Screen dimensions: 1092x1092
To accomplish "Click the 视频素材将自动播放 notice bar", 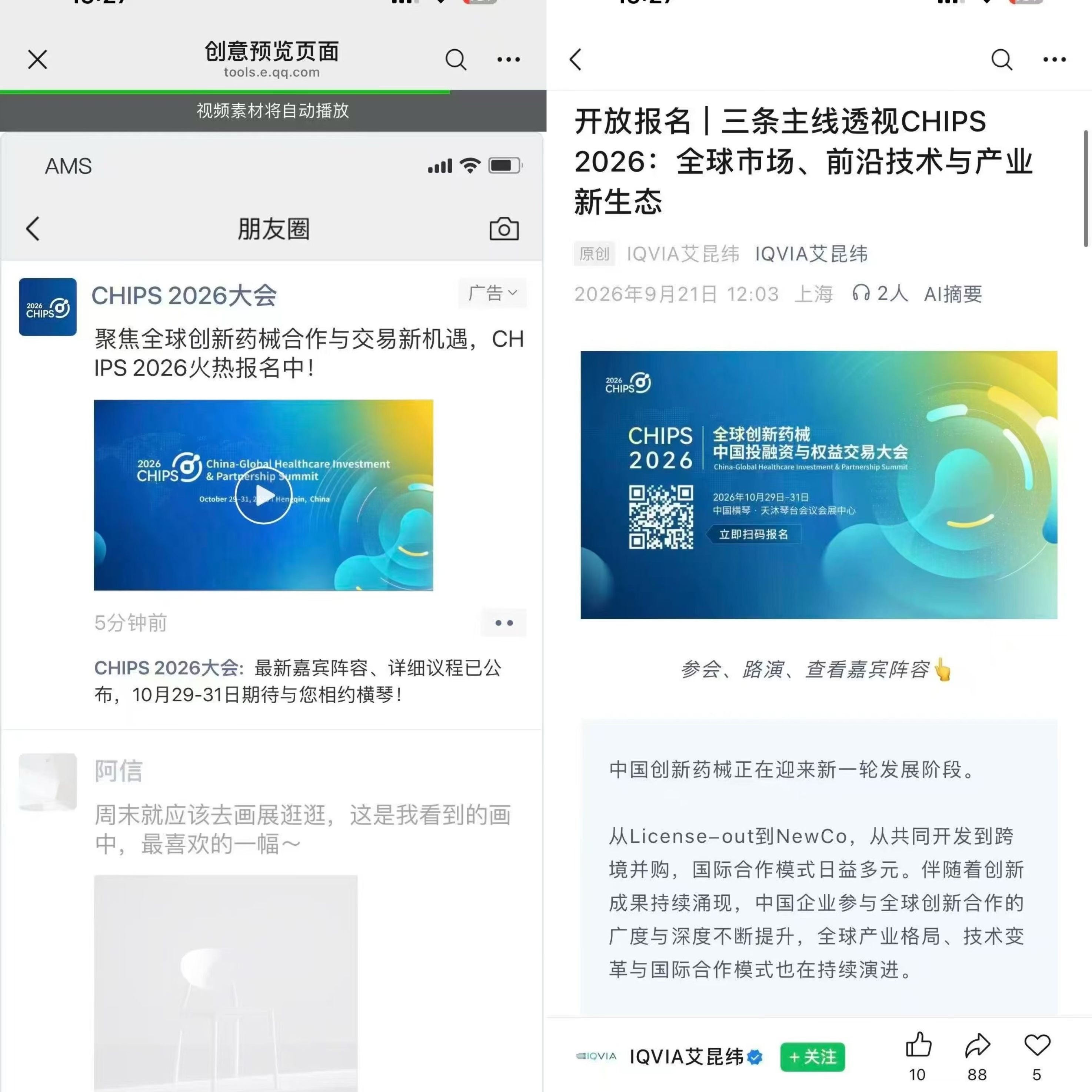I will point(273,110).
